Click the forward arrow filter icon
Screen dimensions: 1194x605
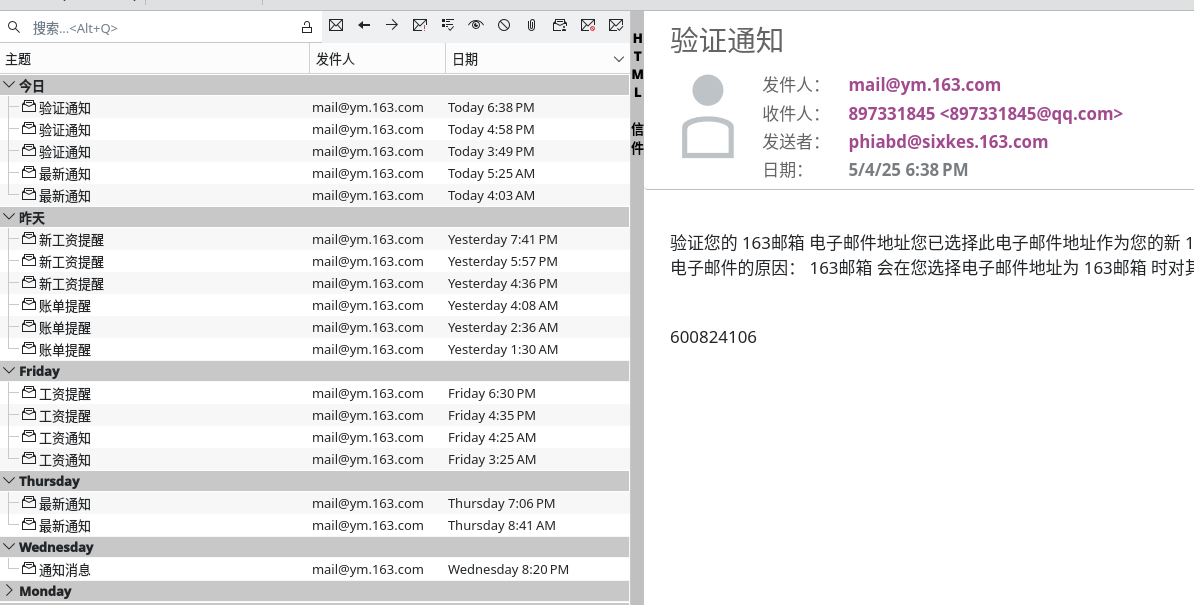(x=392, y=25)
